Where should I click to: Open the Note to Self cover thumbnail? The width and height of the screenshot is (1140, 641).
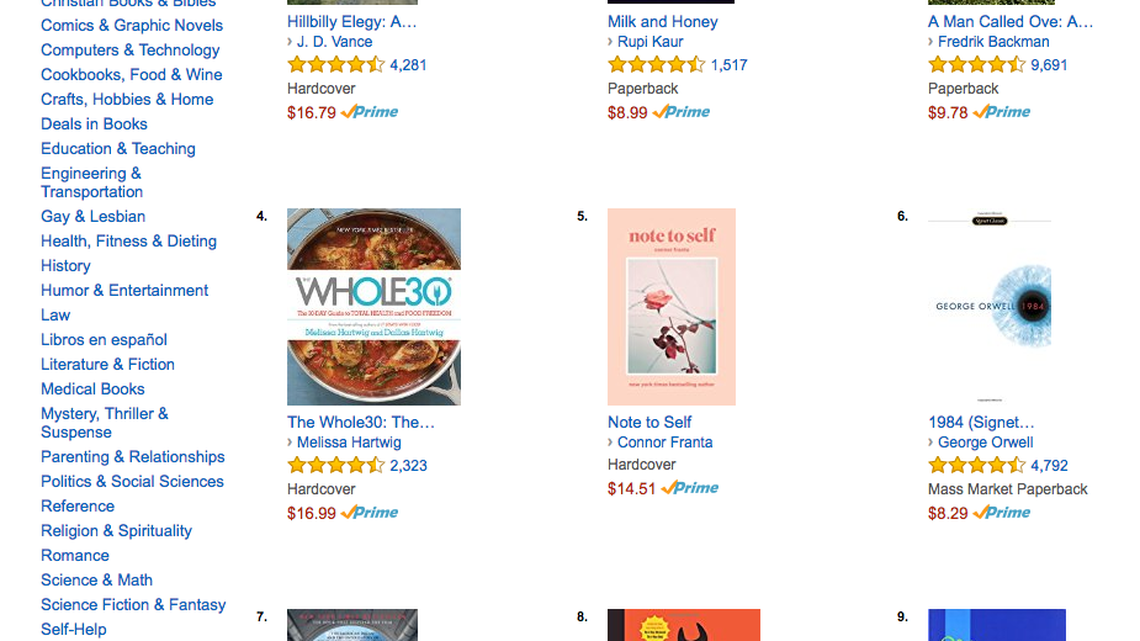[x=671, y=306]
